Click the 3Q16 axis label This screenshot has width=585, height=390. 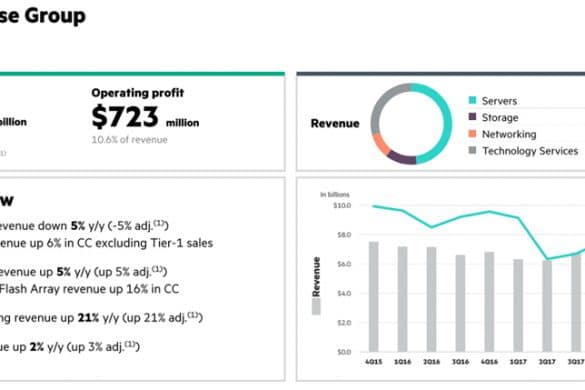pos(460,362)
